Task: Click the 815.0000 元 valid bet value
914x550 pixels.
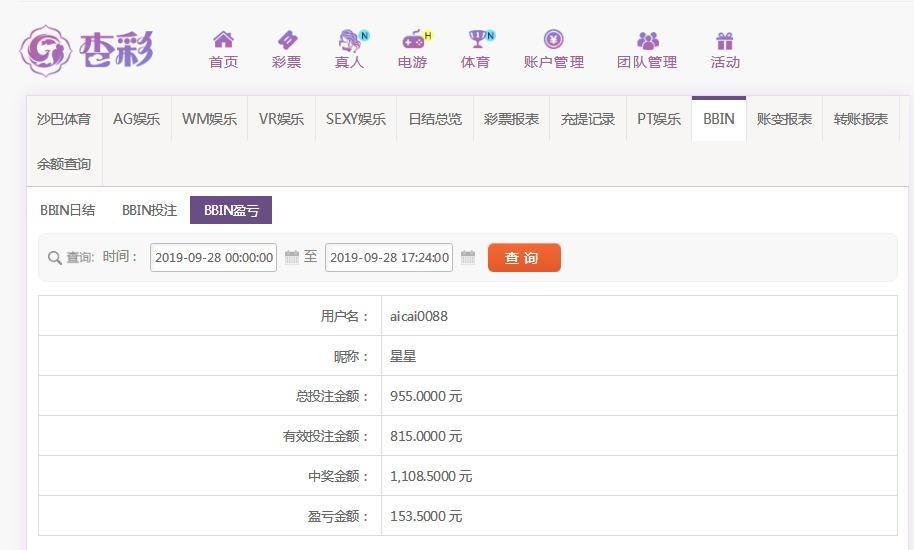Action: (426, 436)
